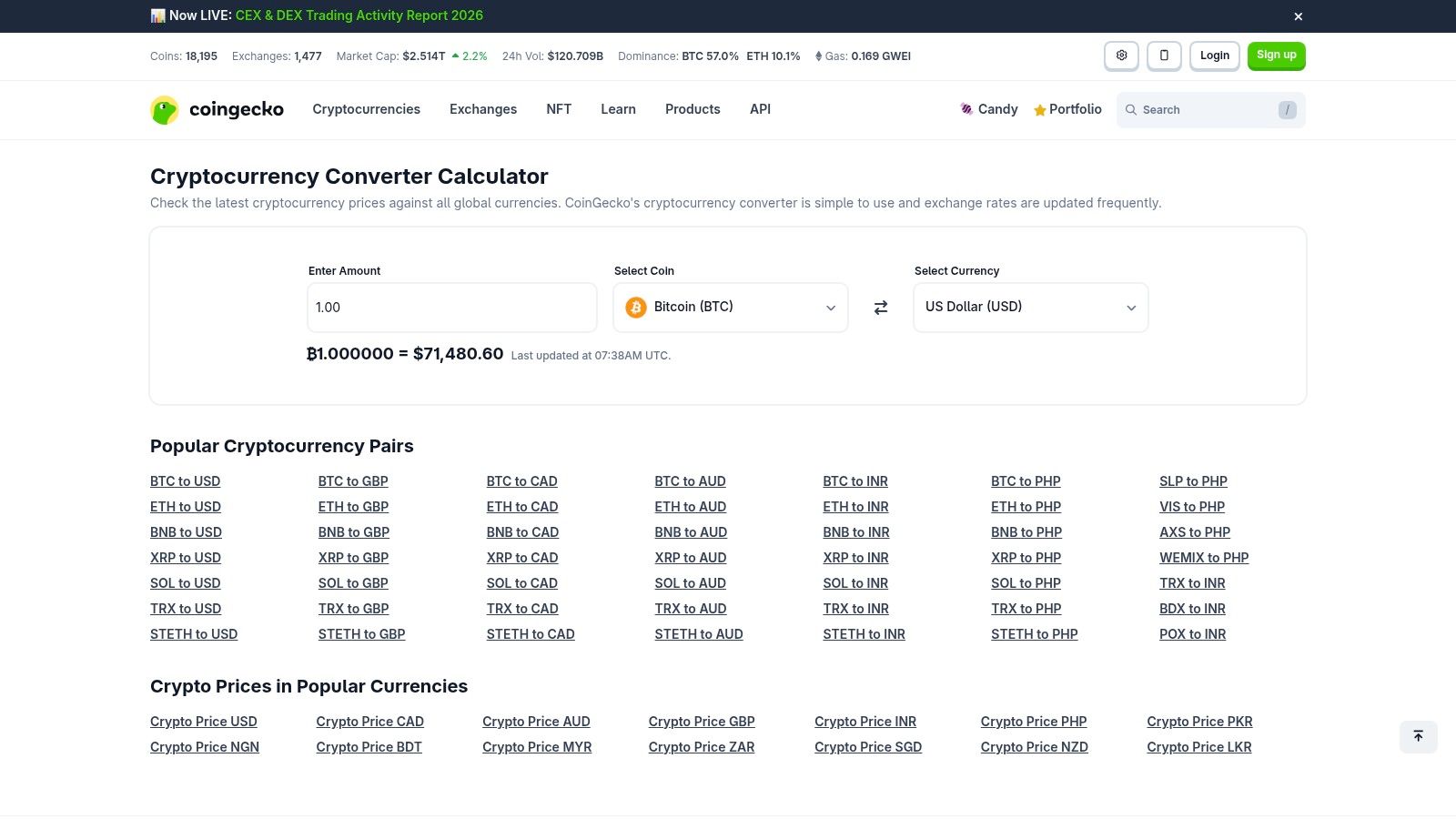The image size is (1456, 819).
Task: Open the Candy rewards icon
Action: click(x=966, y=109)
